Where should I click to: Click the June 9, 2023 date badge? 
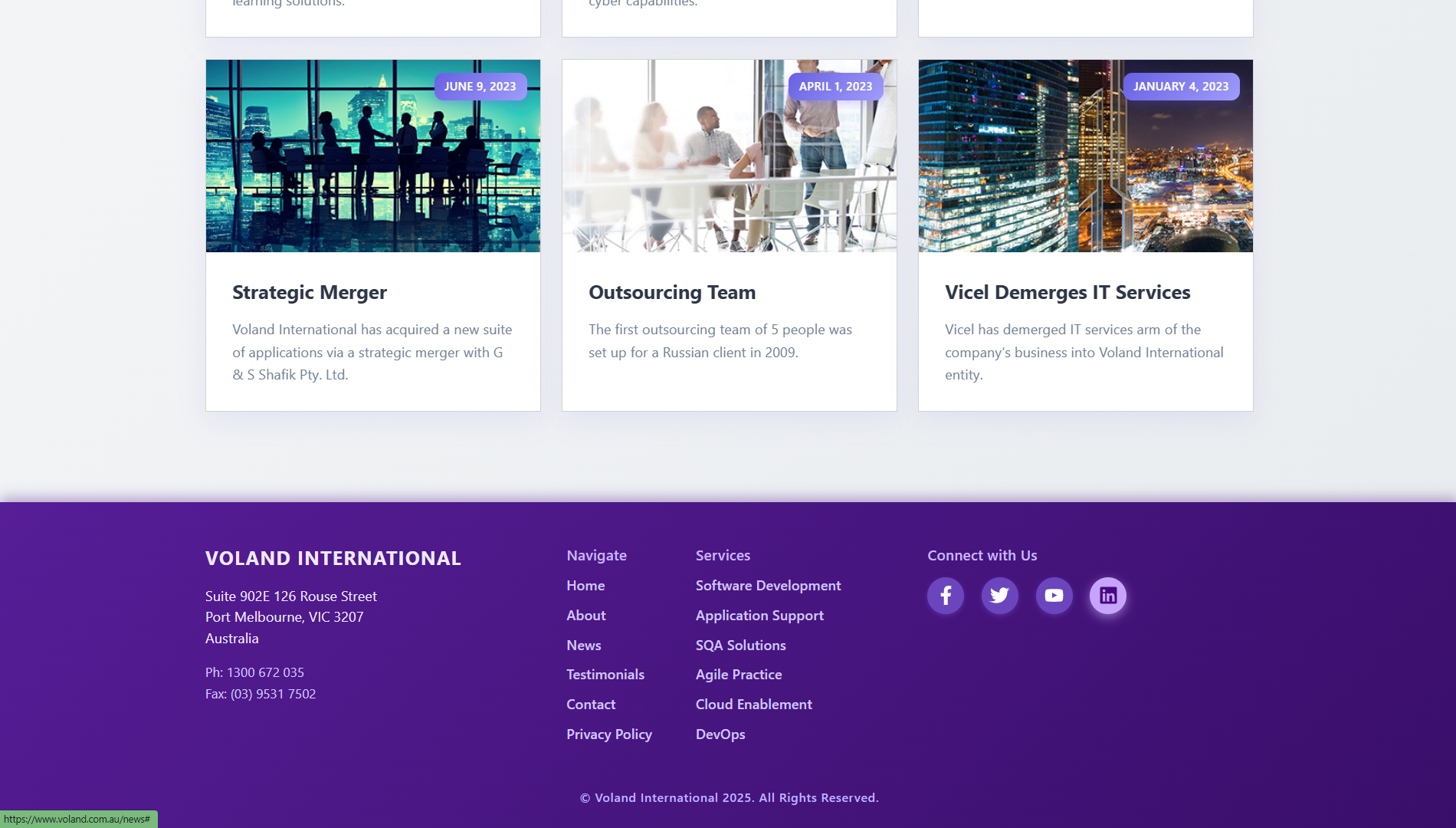[x=480, y=87]
